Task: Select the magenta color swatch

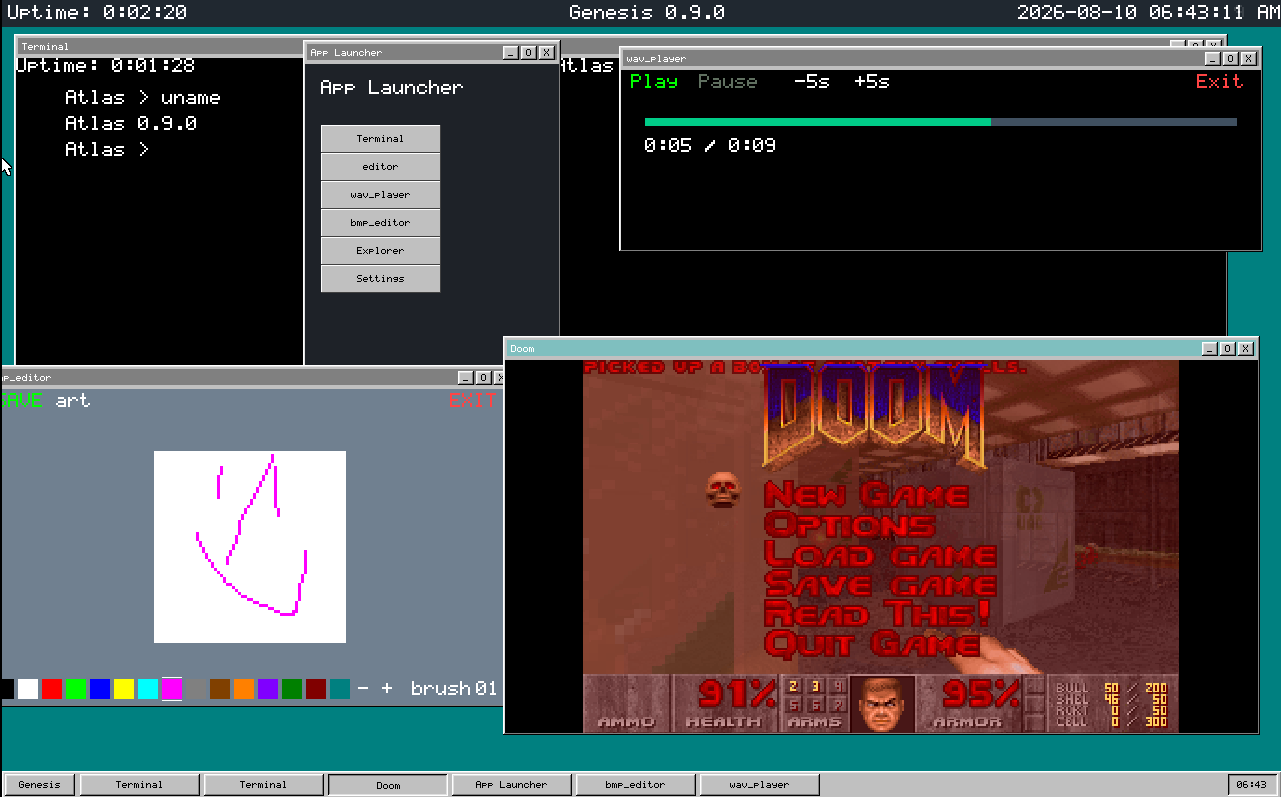Action: coord(172,689)
